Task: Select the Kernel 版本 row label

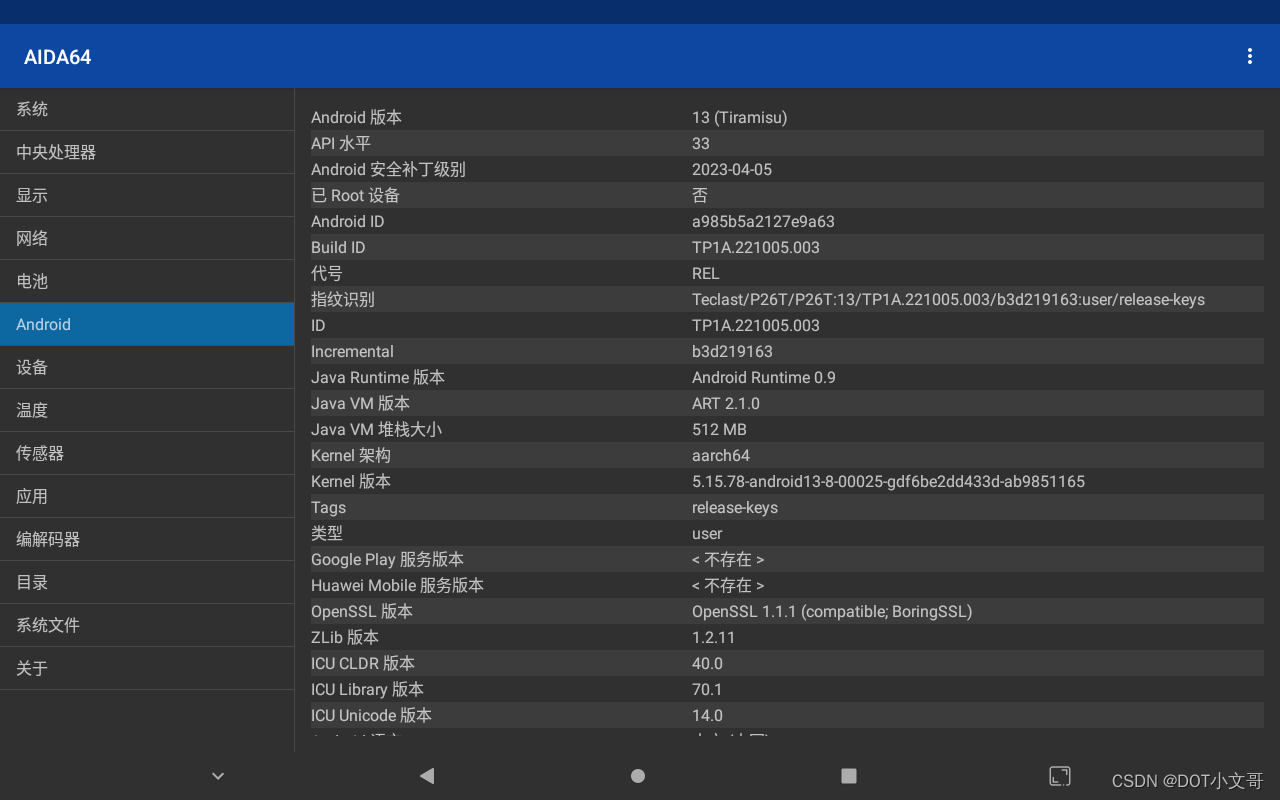Action: pyautogui.click(x=351, y=481)
